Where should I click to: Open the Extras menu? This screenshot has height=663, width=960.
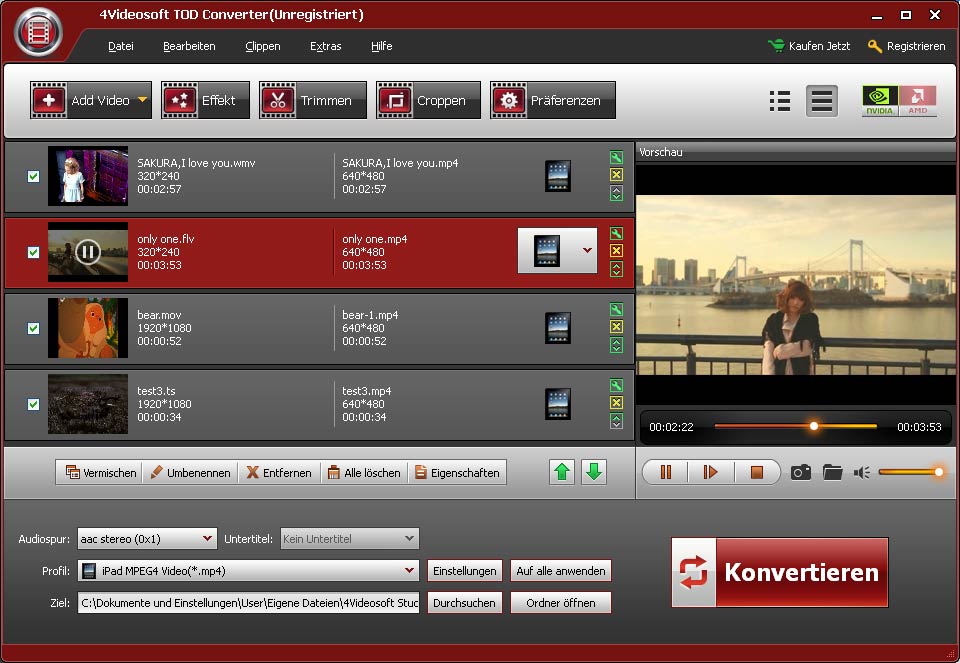325,46
